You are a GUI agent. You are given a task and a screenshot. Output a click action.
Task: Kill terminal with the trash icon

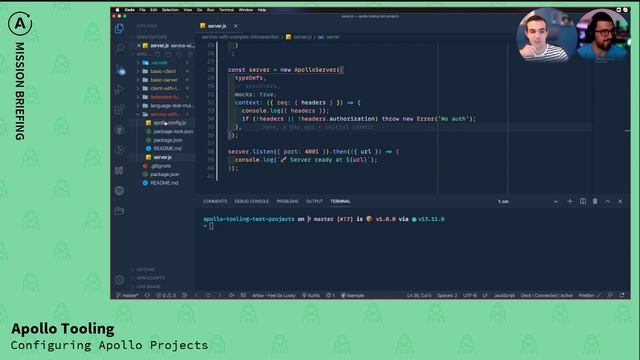pyautogui.click(x=595, y=201)
